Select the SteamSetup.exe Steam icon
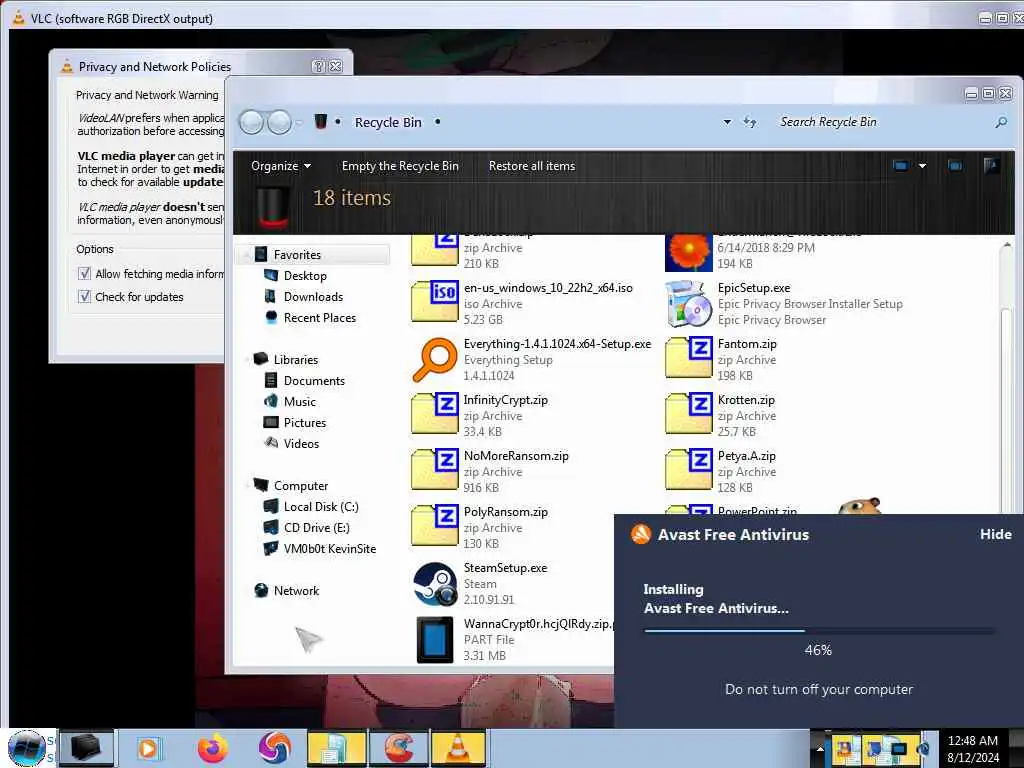 [x=435, y=584]
